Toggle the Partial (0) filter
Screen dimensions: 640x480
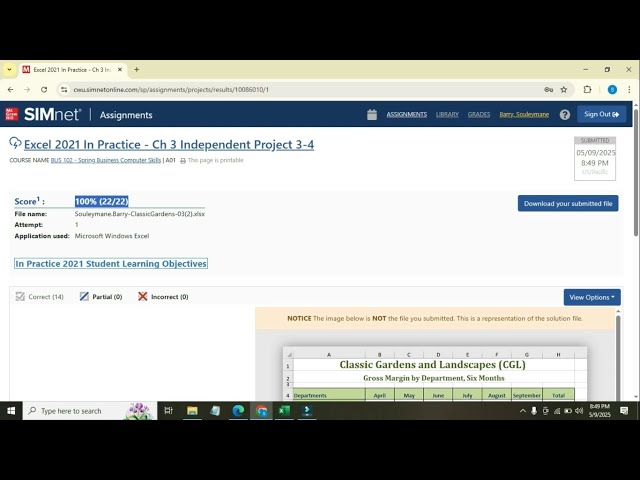click(101, 297)
